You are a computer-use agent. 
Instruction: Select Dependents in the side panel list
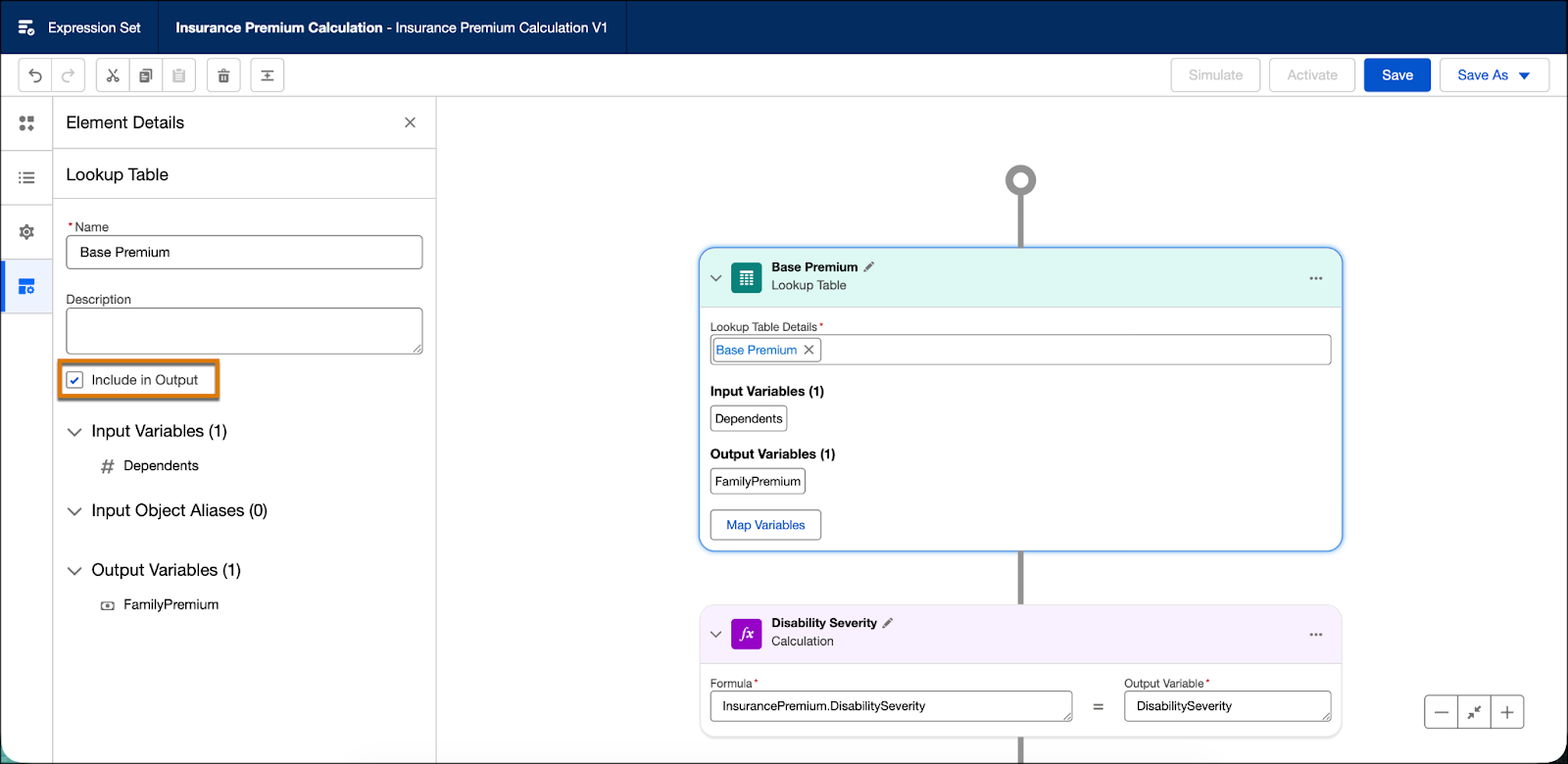(x=161, y=466)
